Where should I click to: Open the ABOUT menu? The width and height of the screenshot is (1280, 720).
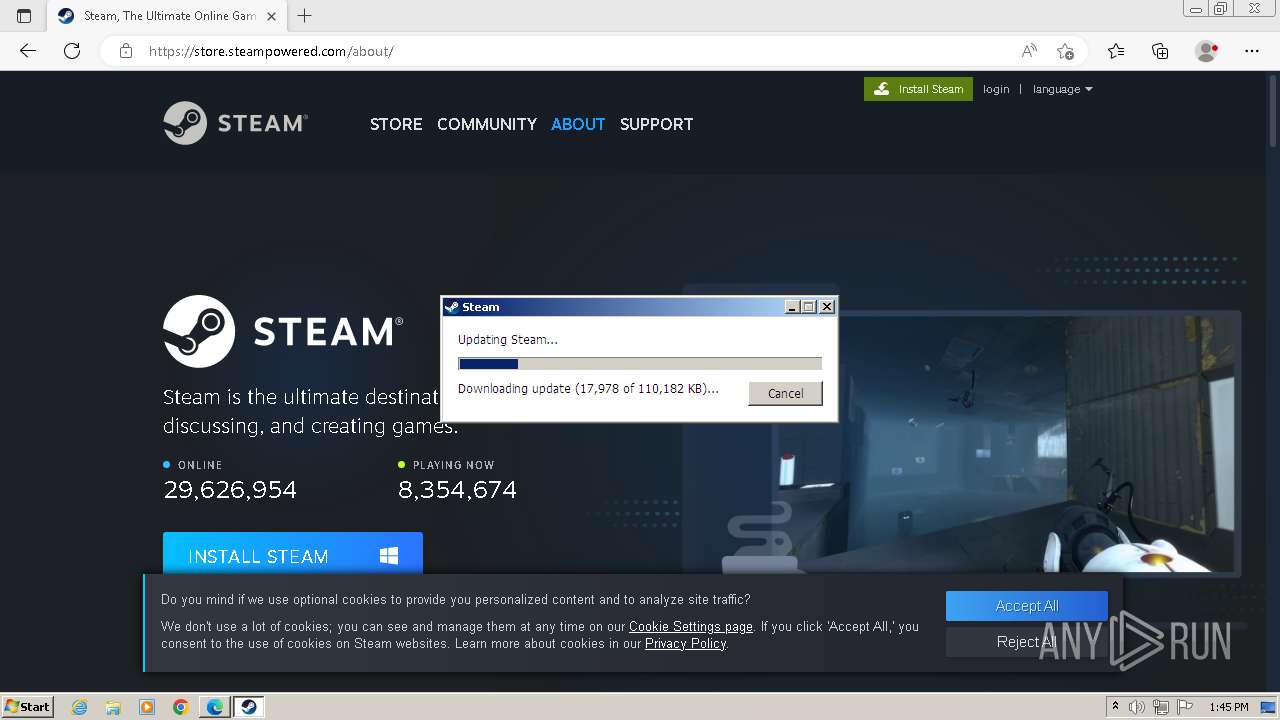point(578,124)
